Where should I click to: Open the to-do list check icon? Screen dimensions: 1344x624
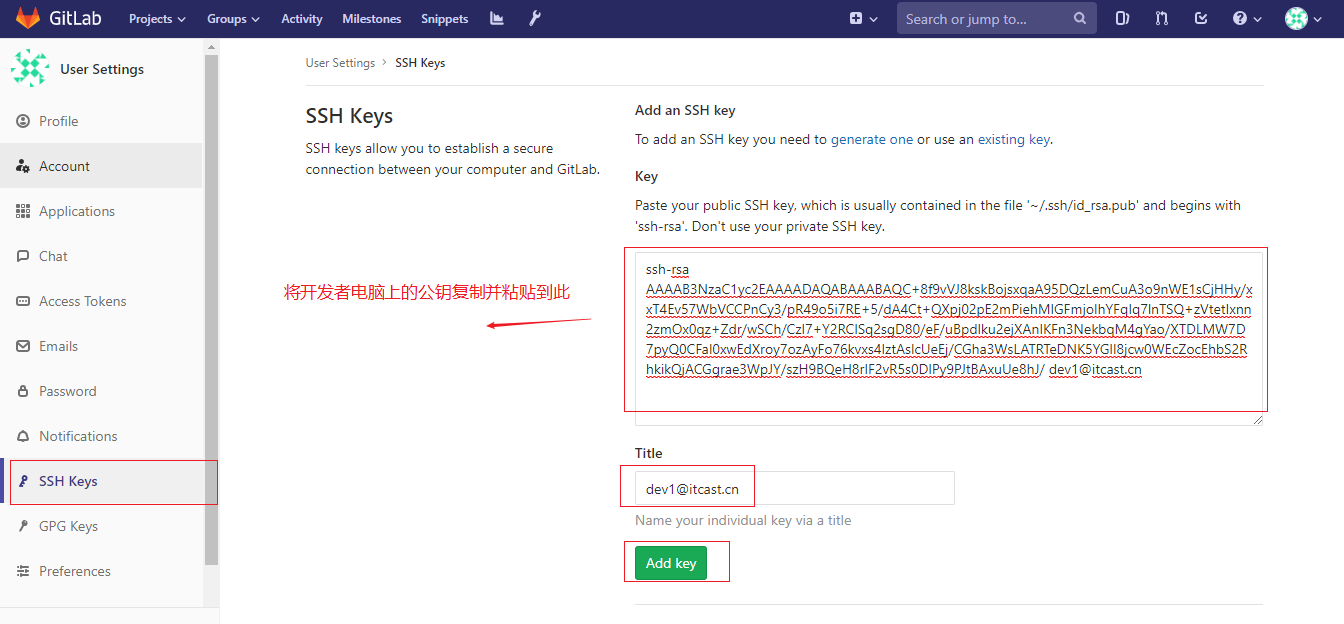[1201, 18]
